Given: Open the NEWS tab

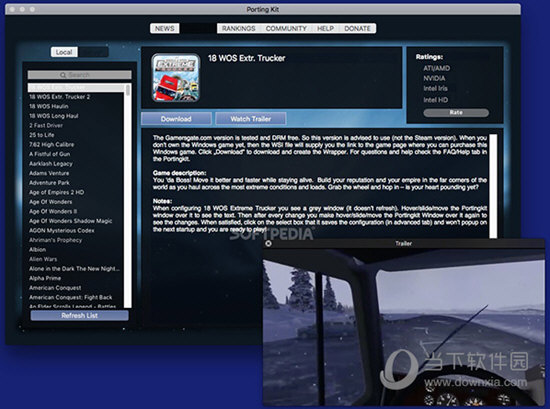Looking at the screenshot, I should click(165, 28).
